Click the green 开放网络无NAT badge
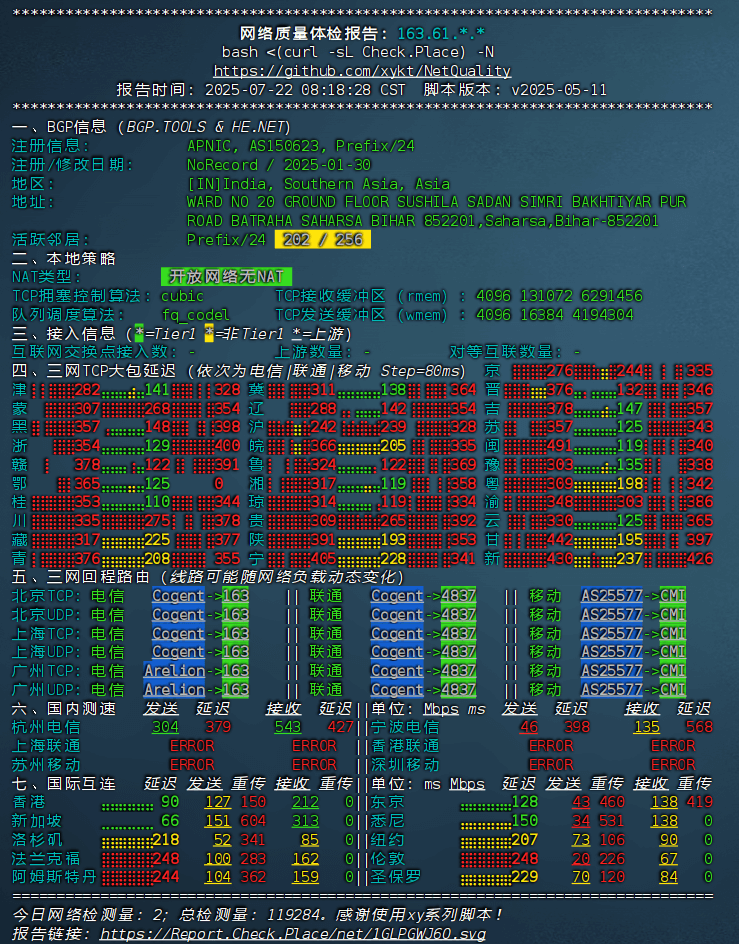This screenshot has height=944, width=739. [226, 277]
